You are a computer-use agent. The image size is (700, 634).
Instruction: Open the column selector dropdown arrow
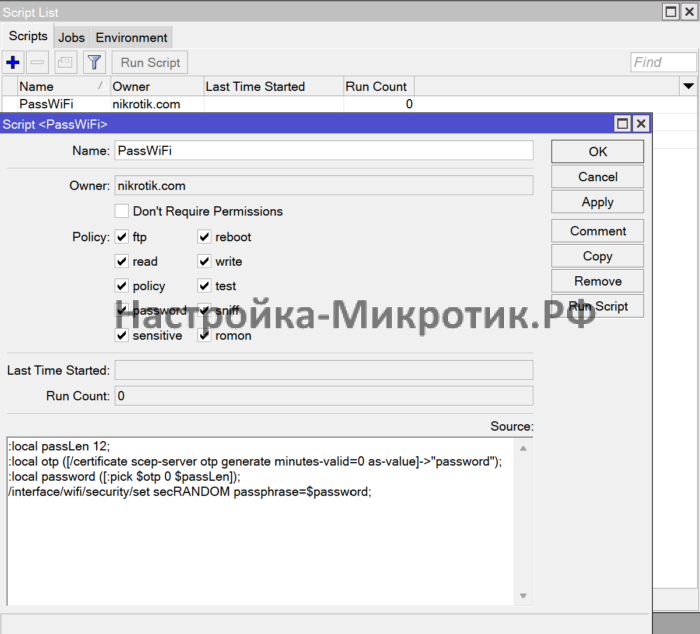[x=688, y=86]
